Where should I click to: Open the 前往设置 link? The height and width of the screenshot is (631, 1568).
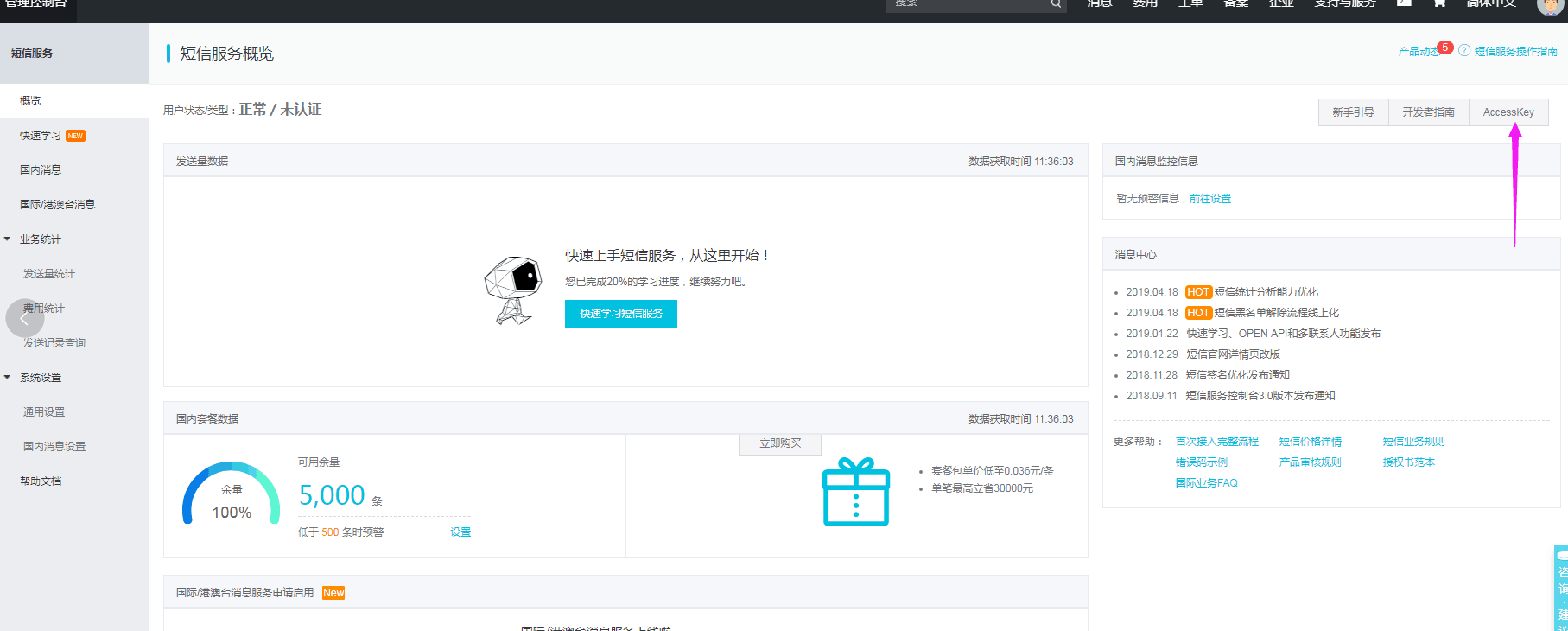(1209, 199)
